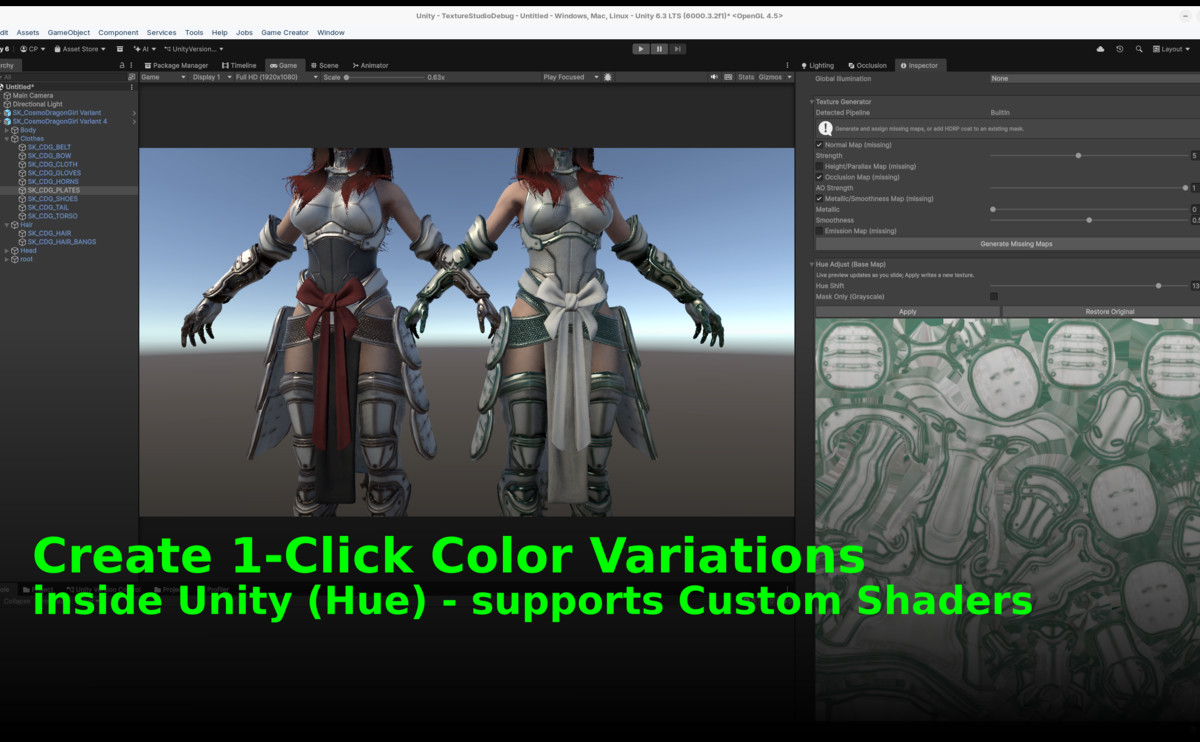
Task: Switch to the Lighting tab
Action: [x=818, y=65]
